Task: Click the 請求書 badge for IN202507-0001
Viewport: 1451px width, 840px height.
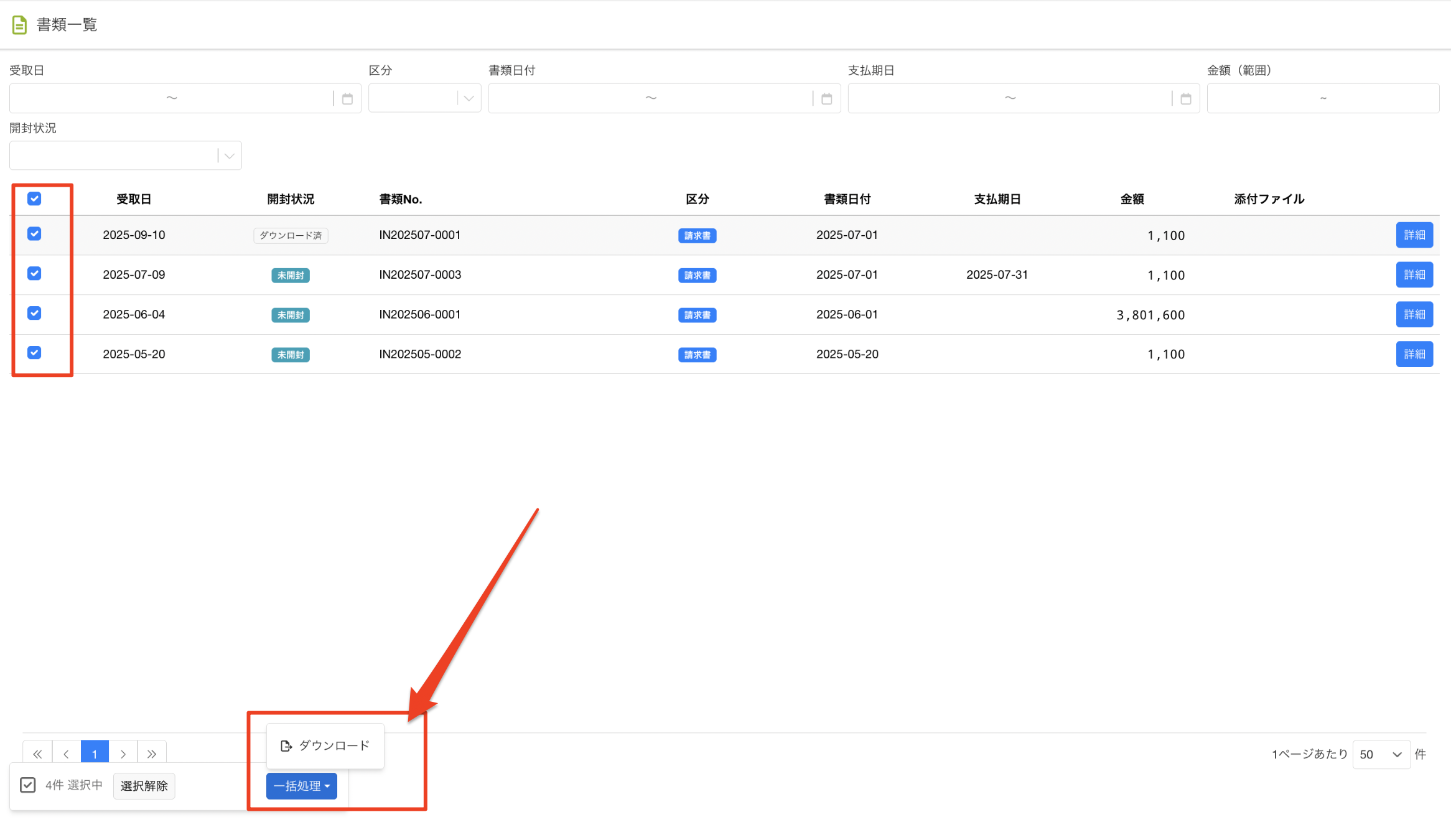Action: pyautogui.click(x=697, y=235)
